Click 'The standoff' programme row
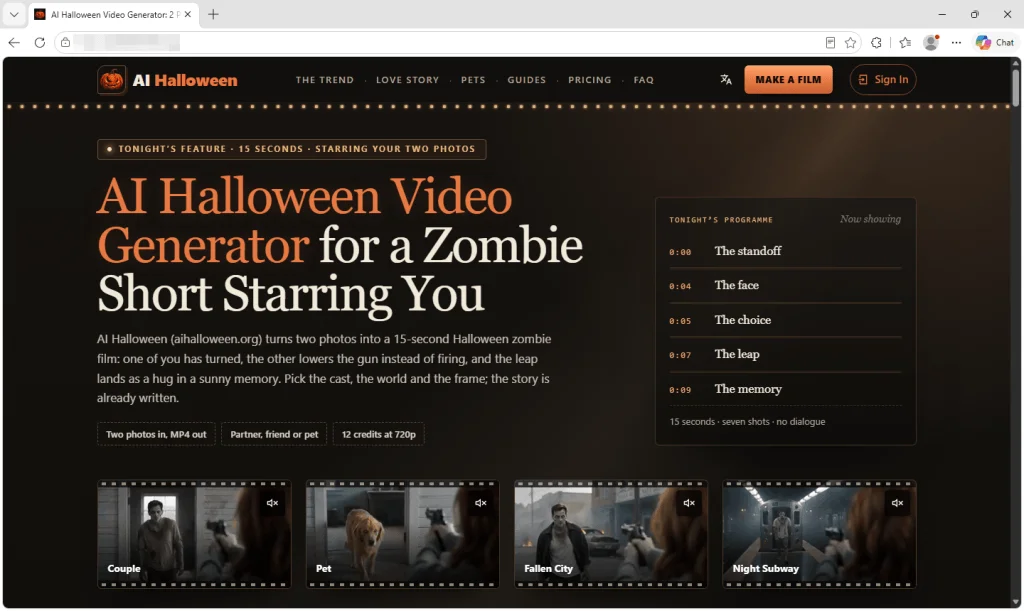Image resolution: width=1024 pixels, height=611 pixels. [x=785, y=251]
